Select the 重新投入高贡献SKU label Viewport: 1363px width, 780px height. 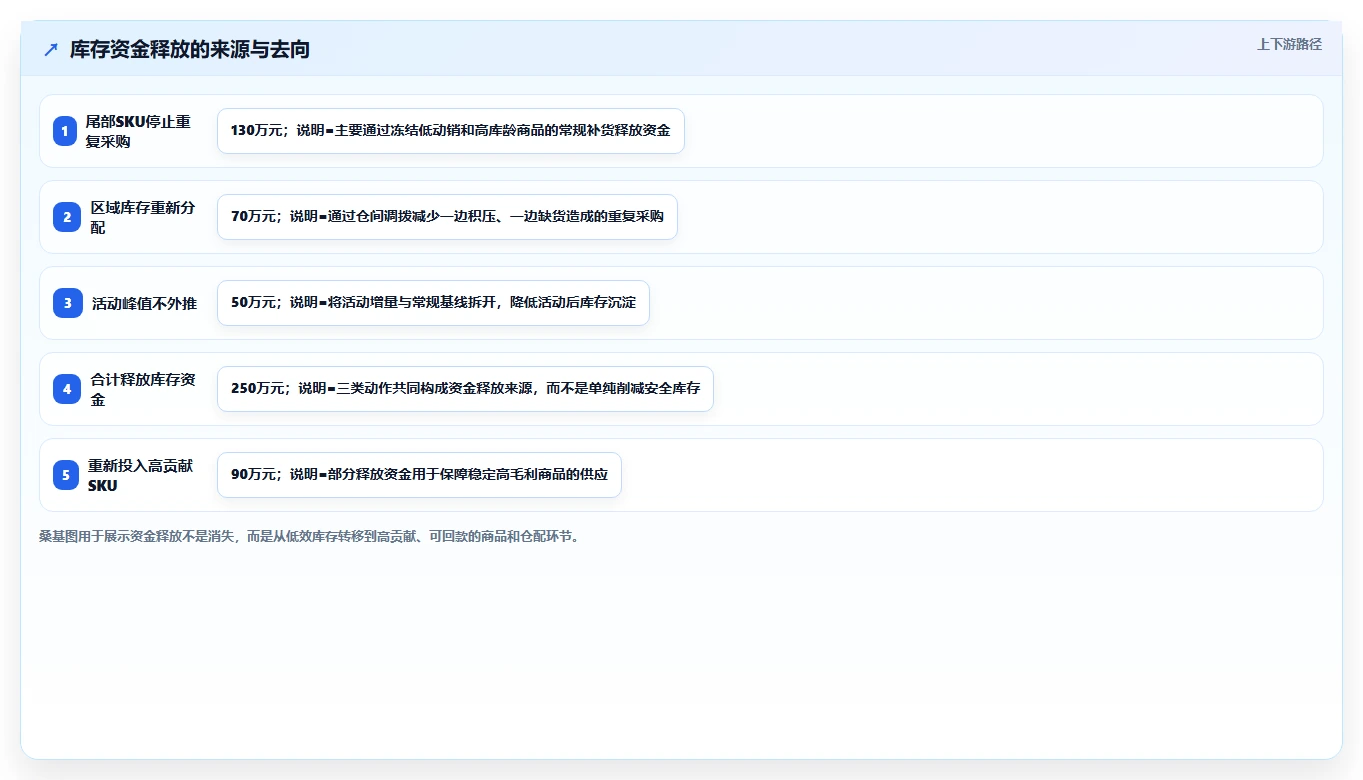click(141, 475)
